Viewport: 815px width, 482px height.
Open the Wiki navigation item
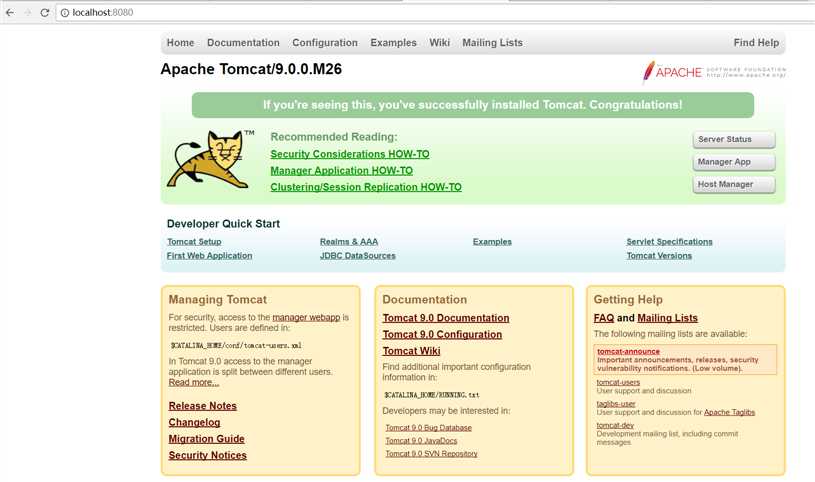point(440,43)
